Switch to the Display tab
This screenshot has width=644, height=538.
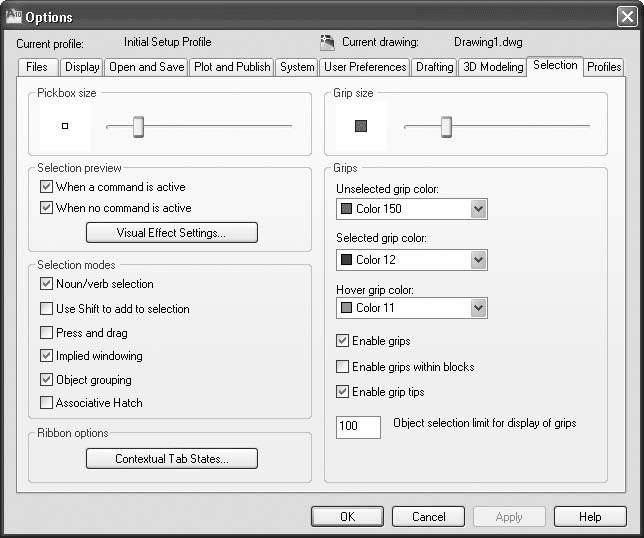pyautogui.click(x=82, y=67)
